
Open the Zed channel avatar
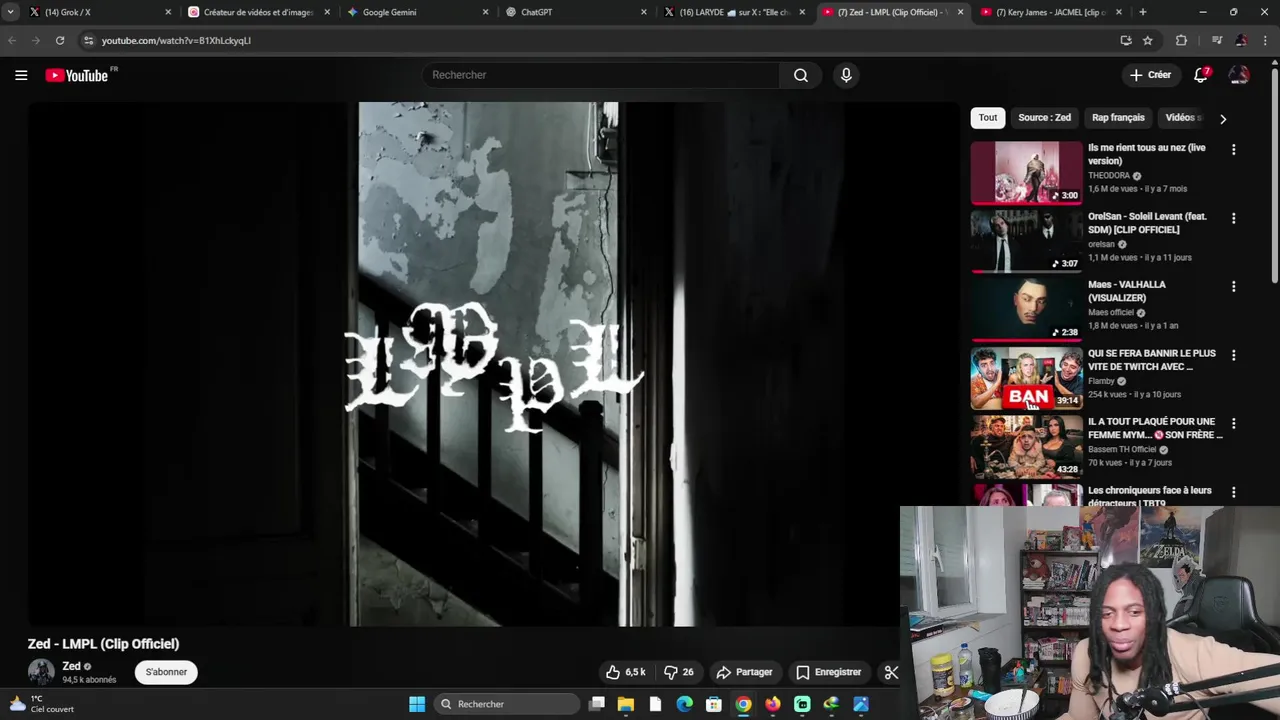point(41,672)
